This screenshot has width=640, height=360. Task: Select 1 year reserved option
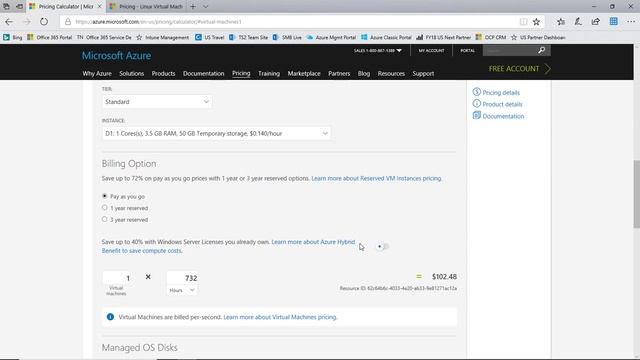[104, 207]
